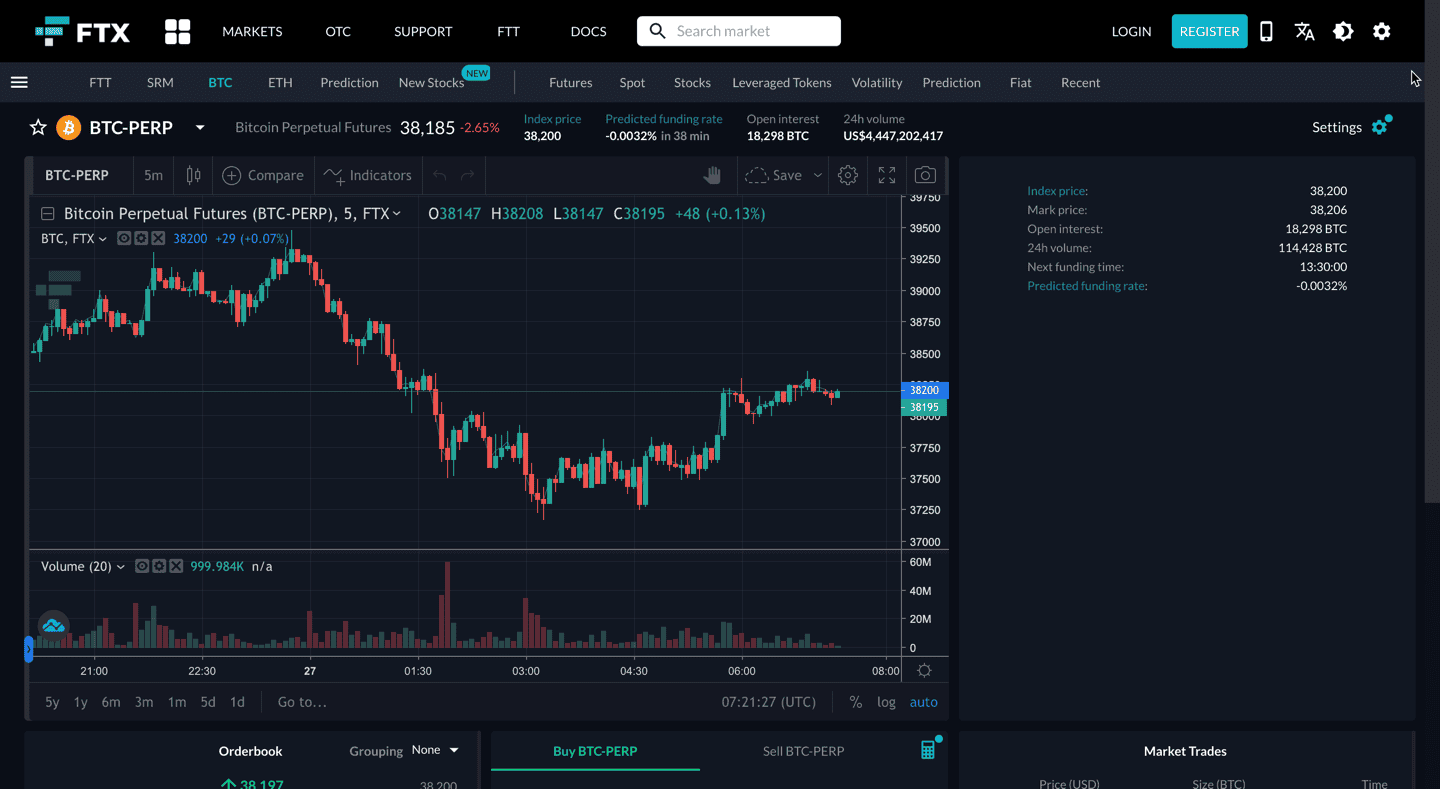
Task: Click the Compare plus icon
Action: pos(232,175)
